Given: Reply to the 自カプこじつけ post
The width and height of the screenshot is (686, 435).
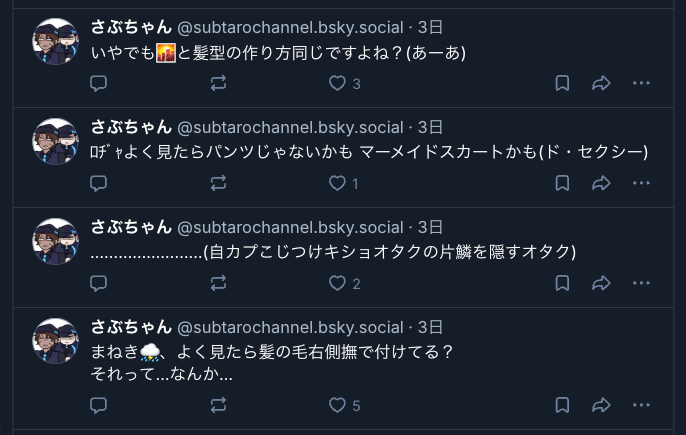Looking at the screenshot, I should pos(98,284).
